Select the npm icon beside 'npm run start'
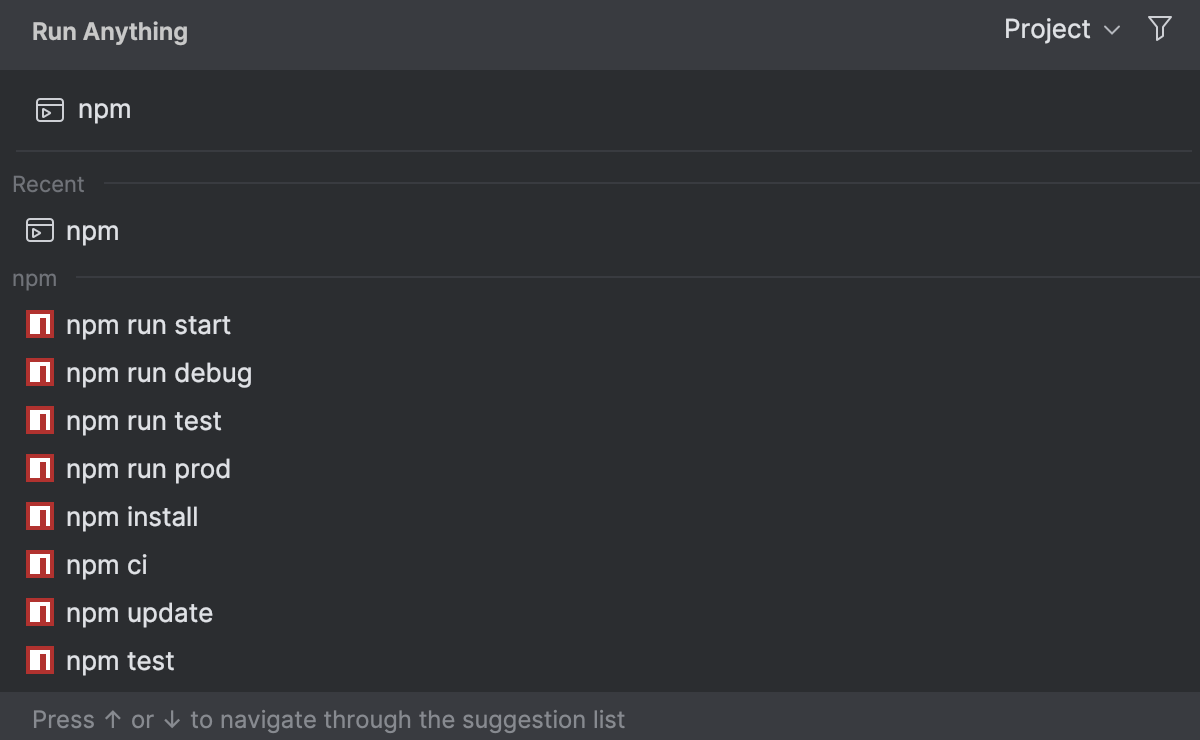The image size is (1200, 740). [x=39, y=324]
